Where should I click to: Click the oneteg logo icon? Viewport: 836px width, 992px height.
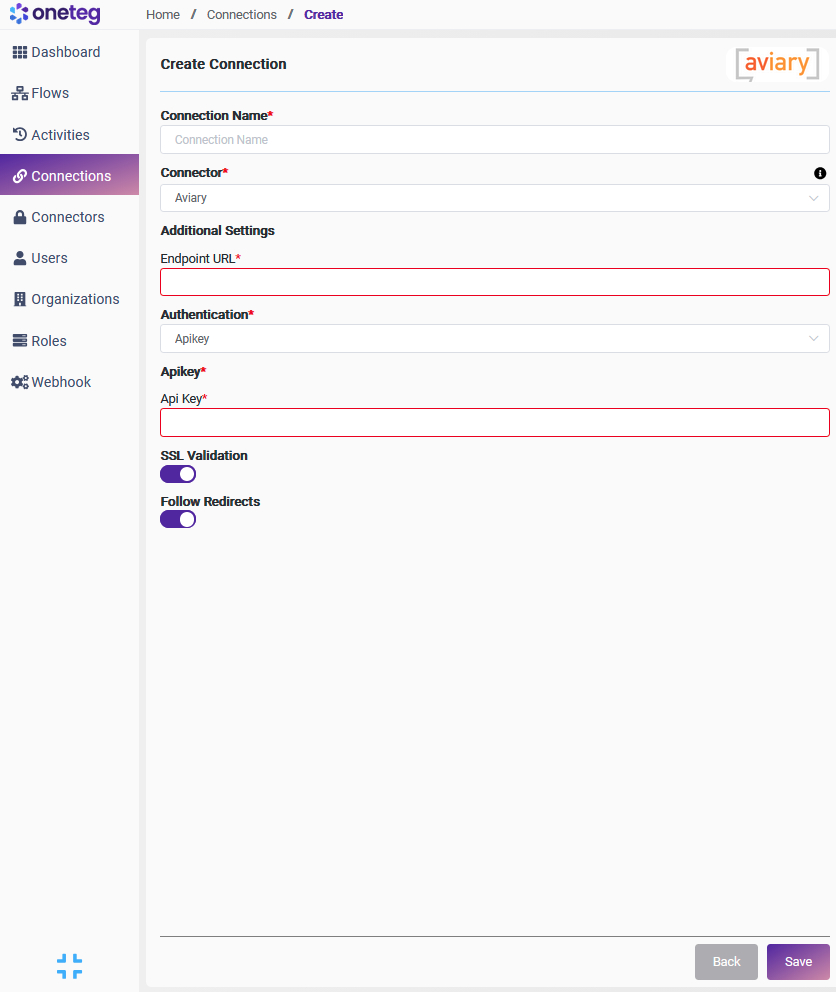point(19,14)
